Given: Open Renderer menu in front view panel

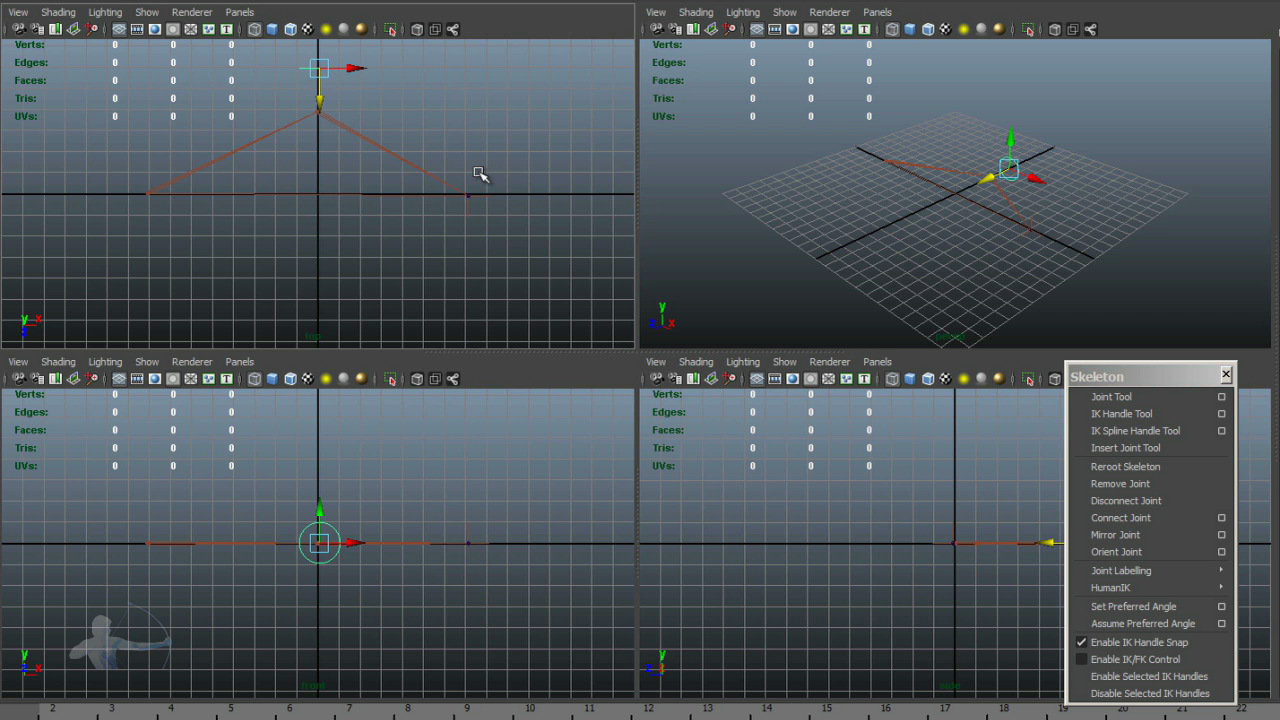Looking at the screenshot, I should pyautogui.click(x=192, y=362).
